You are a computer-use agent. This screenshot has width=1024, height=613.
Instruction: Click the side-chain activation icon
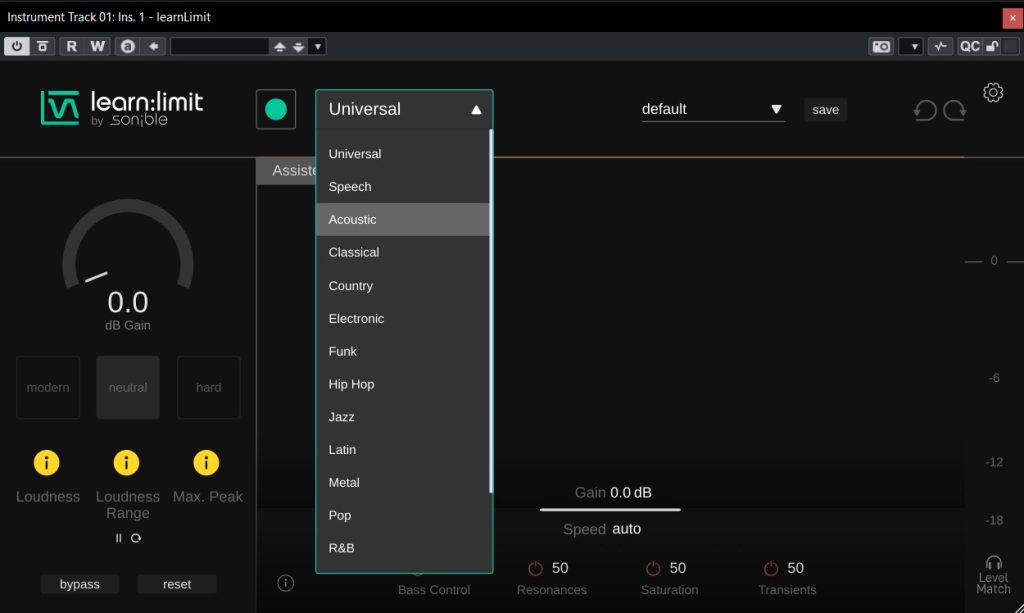tap(940, 46)
